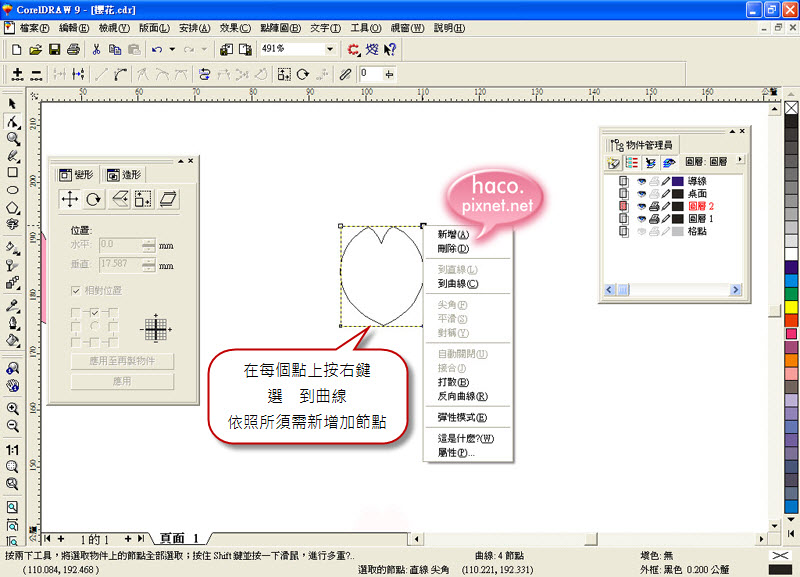The height and width of the screenshot is (577, 800).
Task: Choose 刪除(D) in the context menu
Action: point(453,248)
